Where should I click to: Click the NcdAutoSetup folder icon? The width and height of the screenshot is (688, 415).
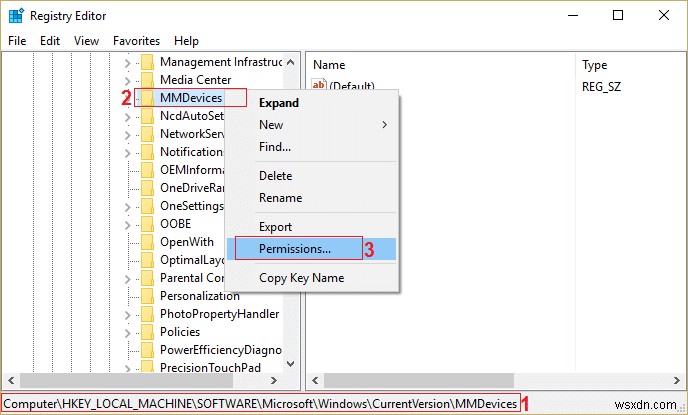pyautogui.click(x=147, y=116)
